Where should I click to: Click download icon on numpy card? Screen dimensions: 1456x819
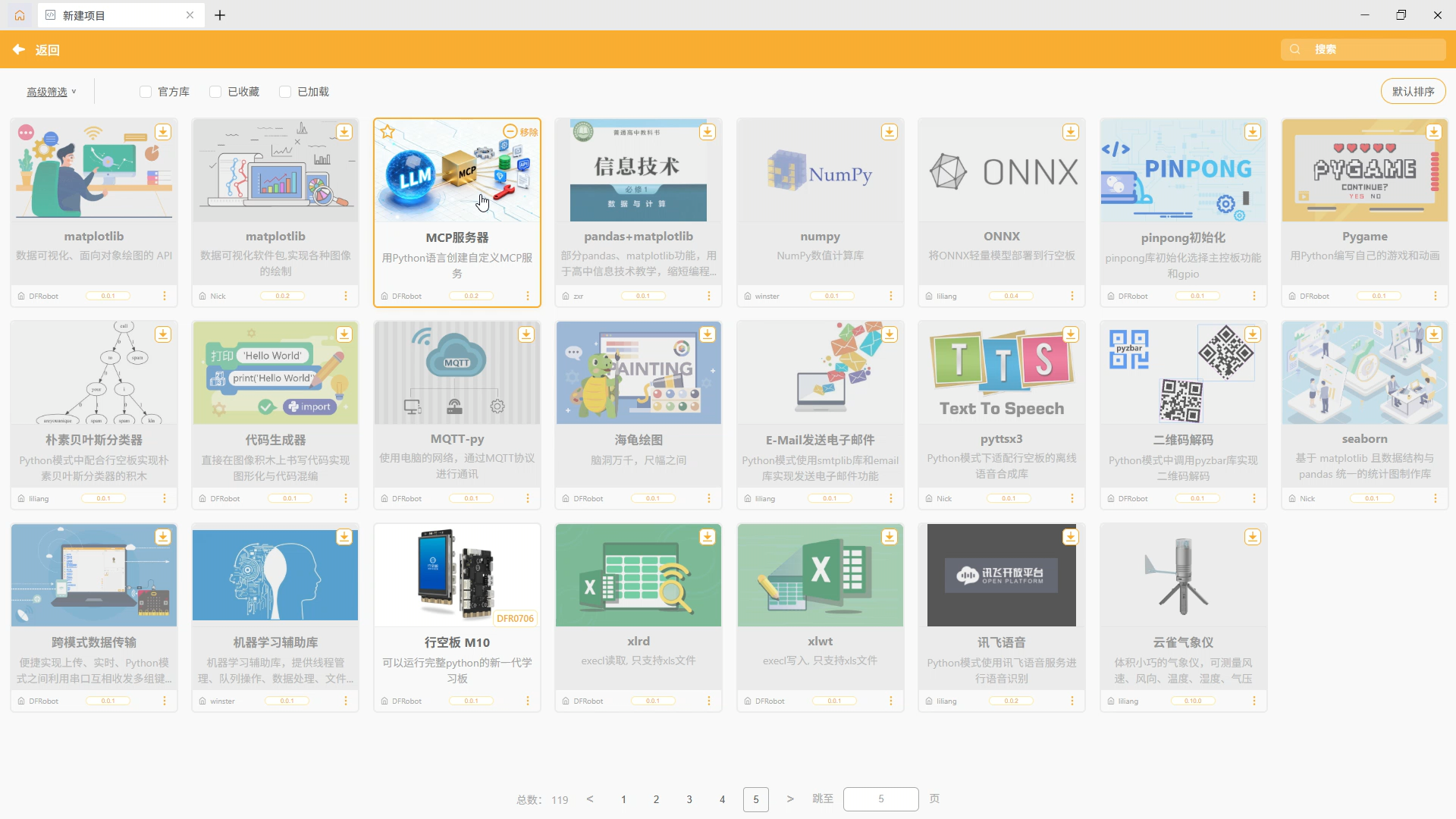889,132
